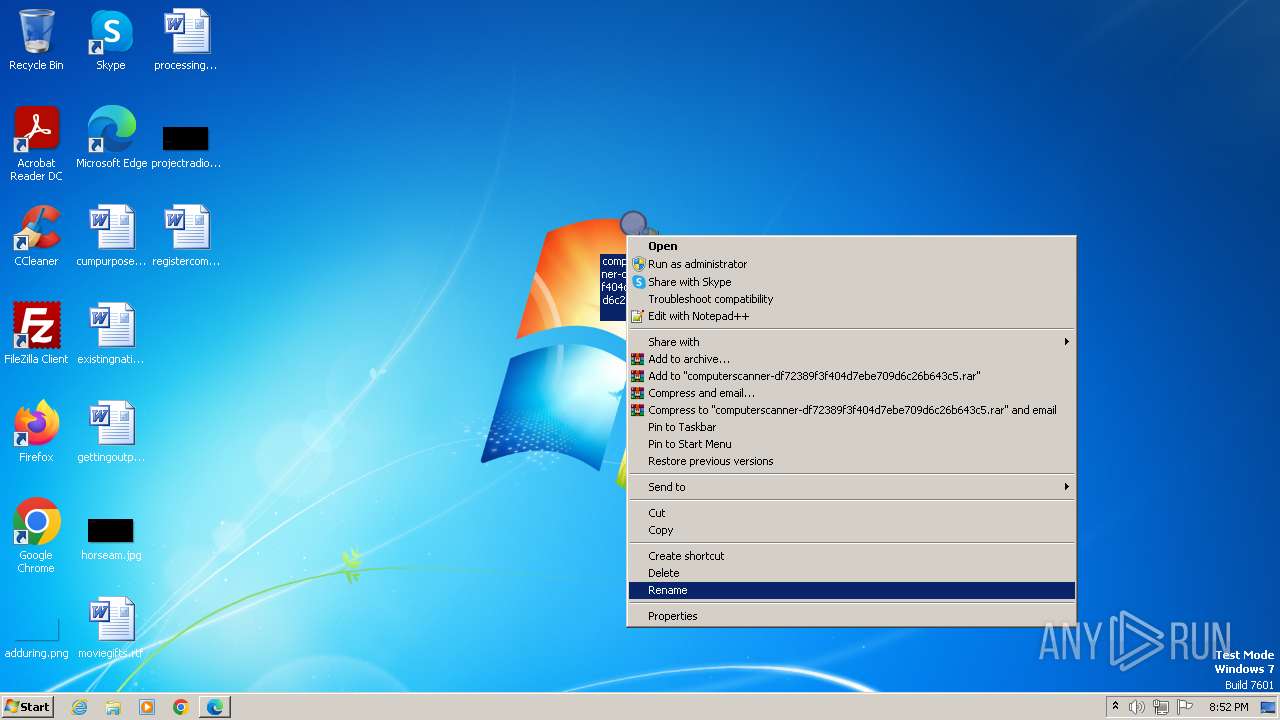Viewport: 1280px width, 720px height.
Task: Choose Open in the context menu
Action: click(x=851, y=246)
